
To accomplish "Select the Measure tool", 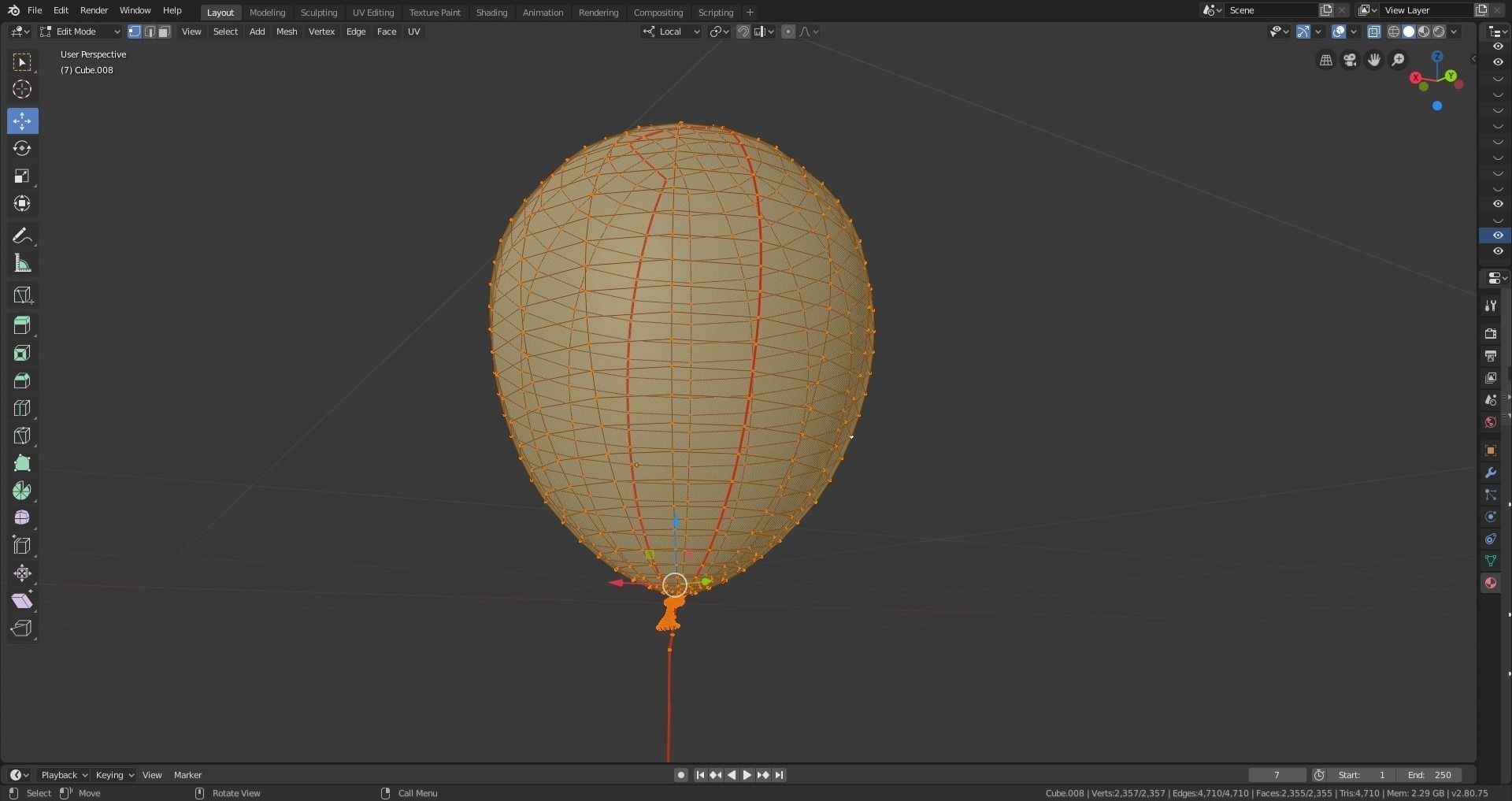I will coord(22,263).
